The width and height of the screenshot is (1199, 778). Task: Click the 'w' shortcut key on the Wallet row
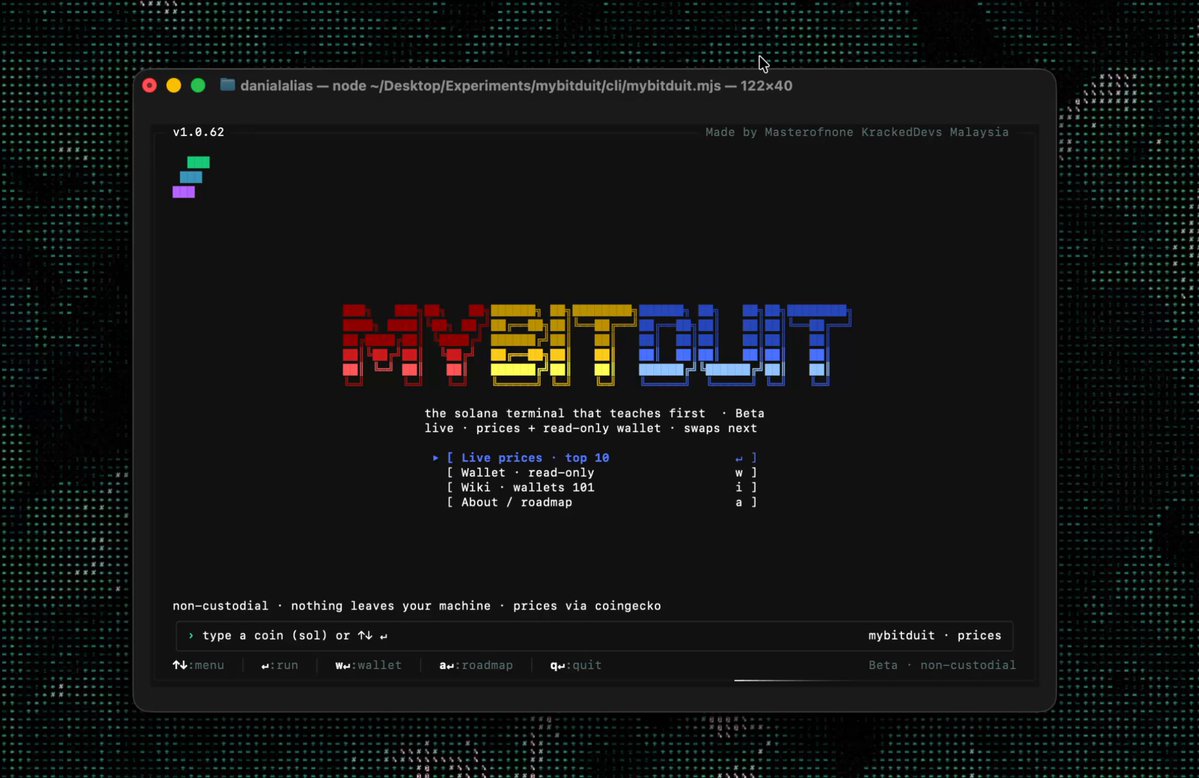click(739, 473)
